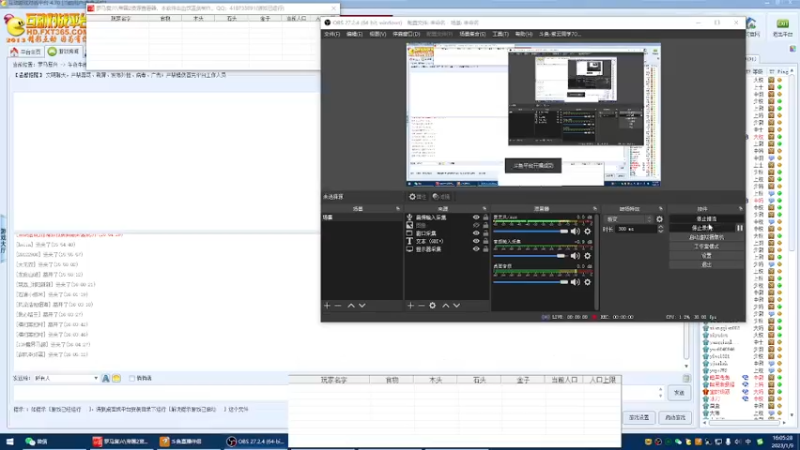
Task: Open 音频输入采集 mixer gear settings
Action: point(588,256)
